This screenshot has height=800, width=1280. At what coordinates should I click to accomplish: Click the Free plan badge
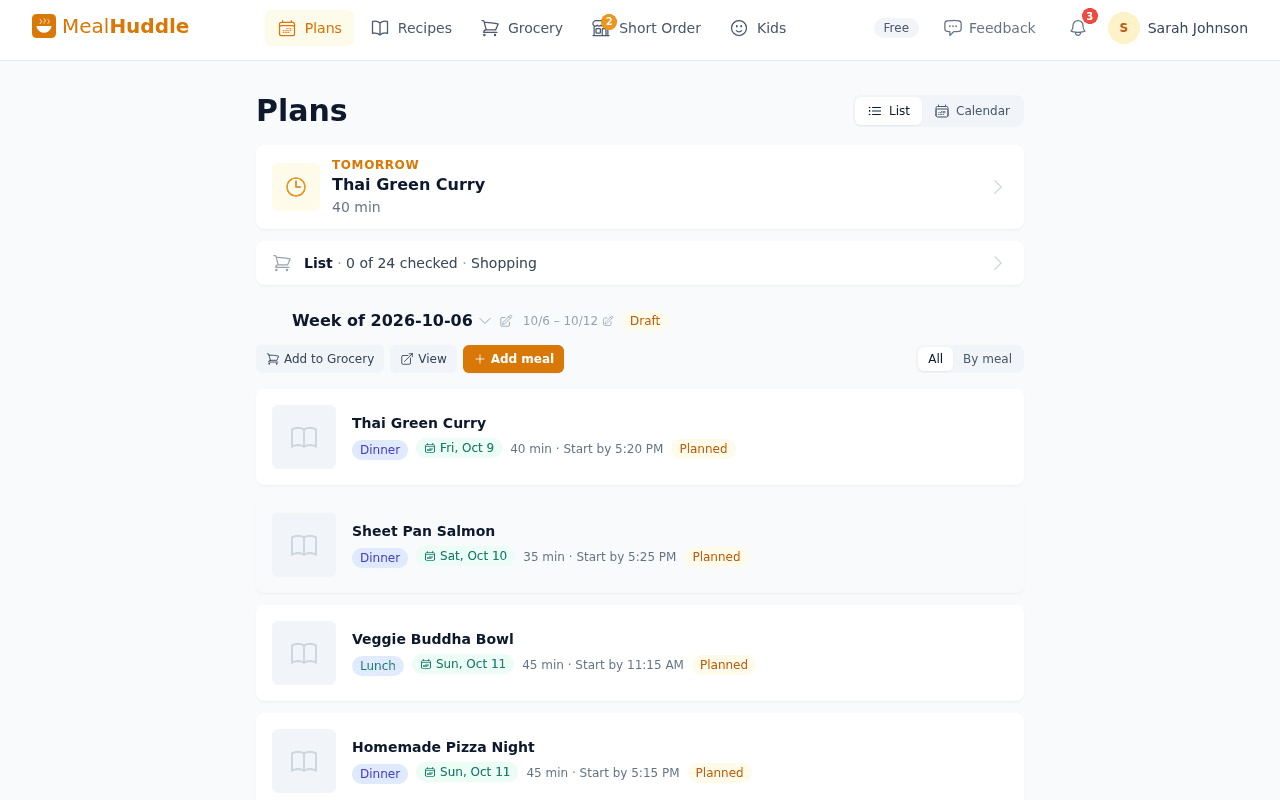pyautogui.click(x=896, y=28)
